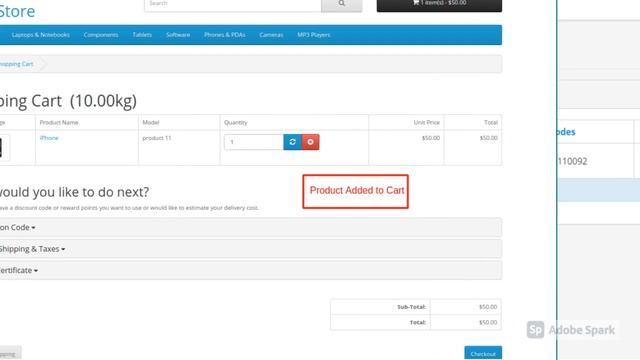Screen dimensions: 640x360
Task: Open the MP3 Players menu
Action: coord(313,35)
